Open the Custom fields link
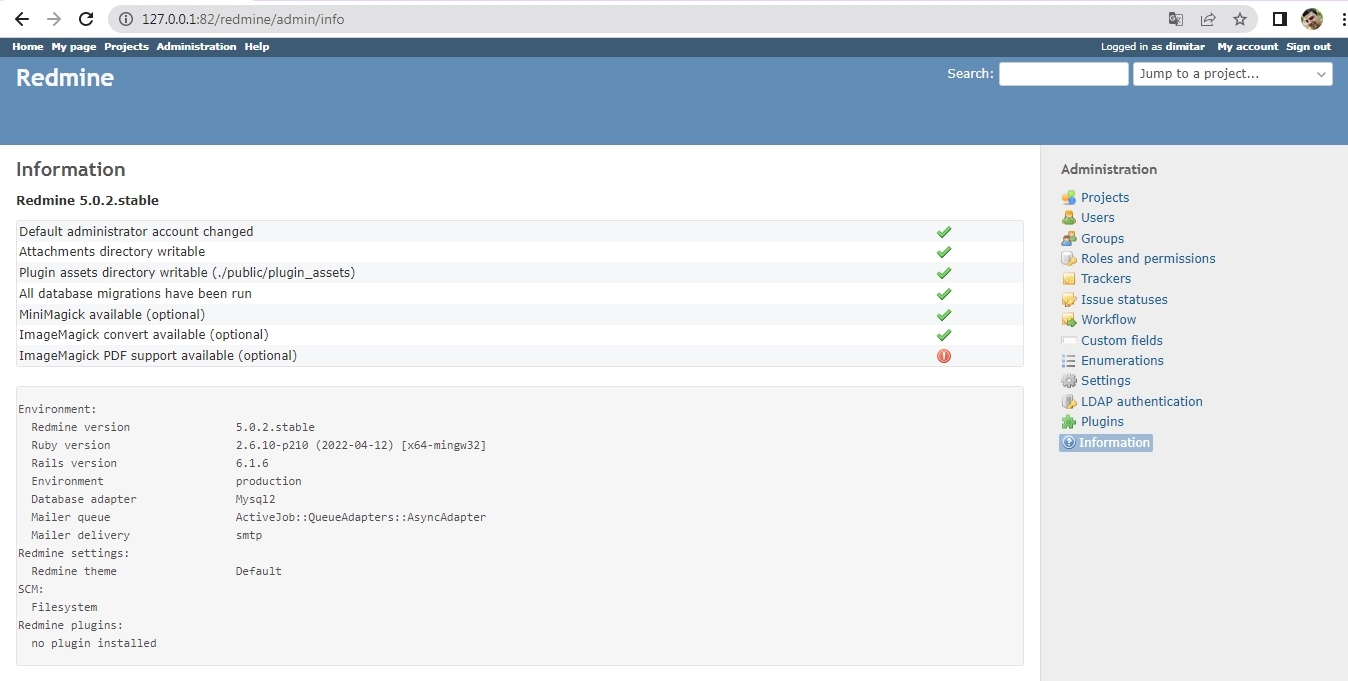Viewport: 1348px width, 681px height. [1121, 341]
